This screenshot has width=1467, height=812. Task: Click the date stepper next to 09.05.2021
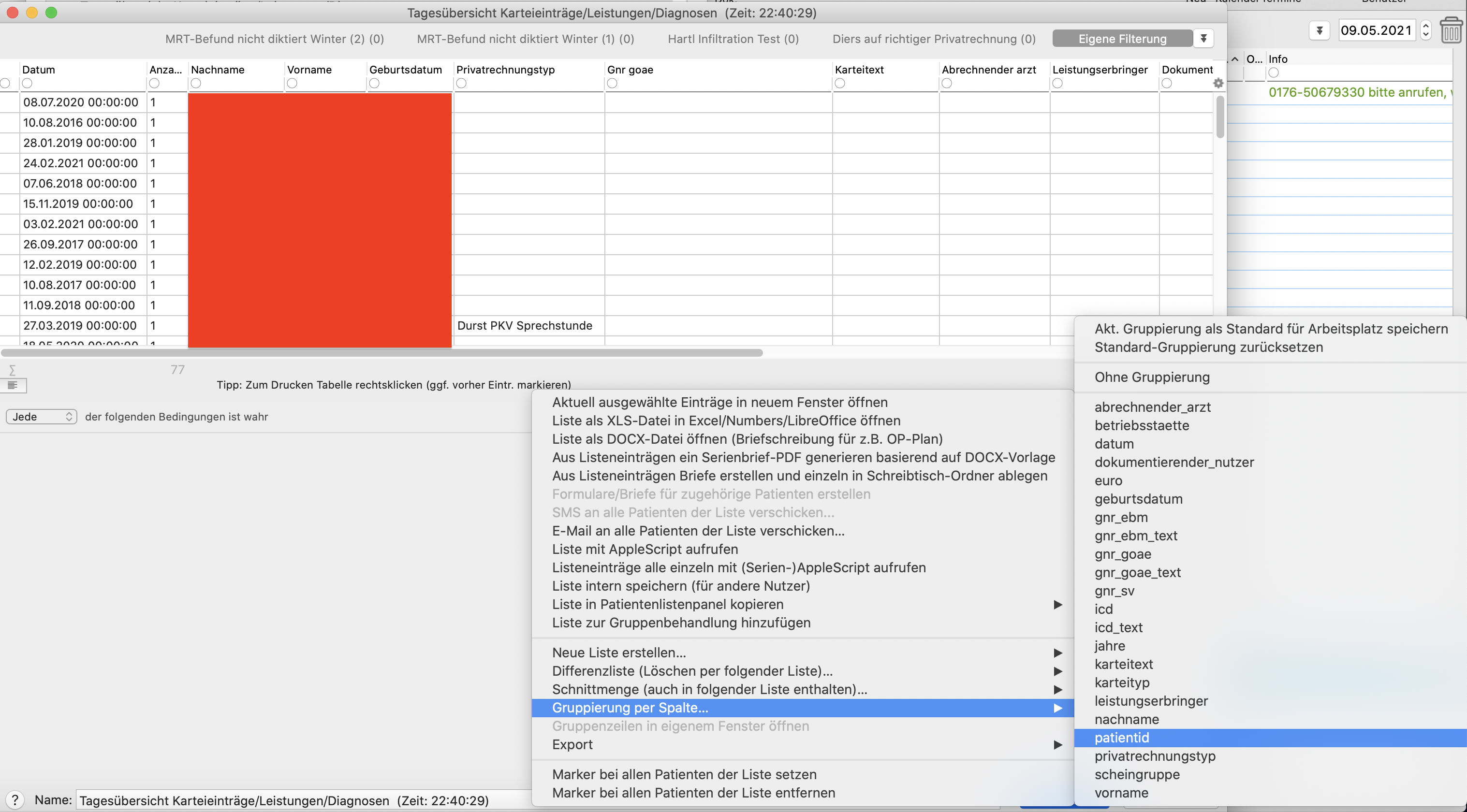pyautogui.click(x=1426, y=30)
